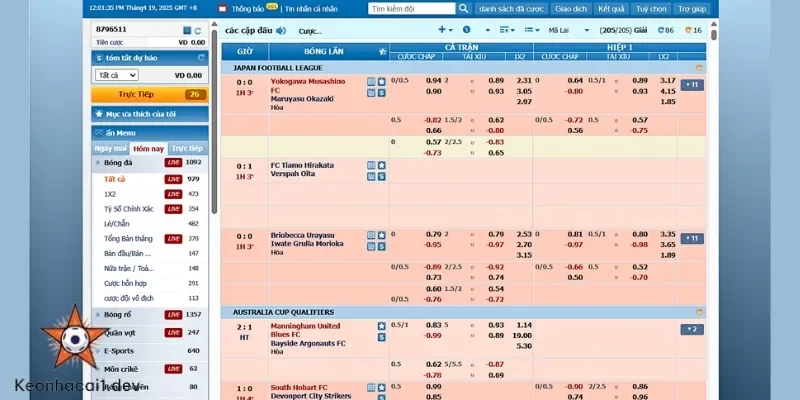Open the plus dropdown in the match toolbar
Image resolution: width=800 pixels, height=400 pixels.
tap(445, 30)
